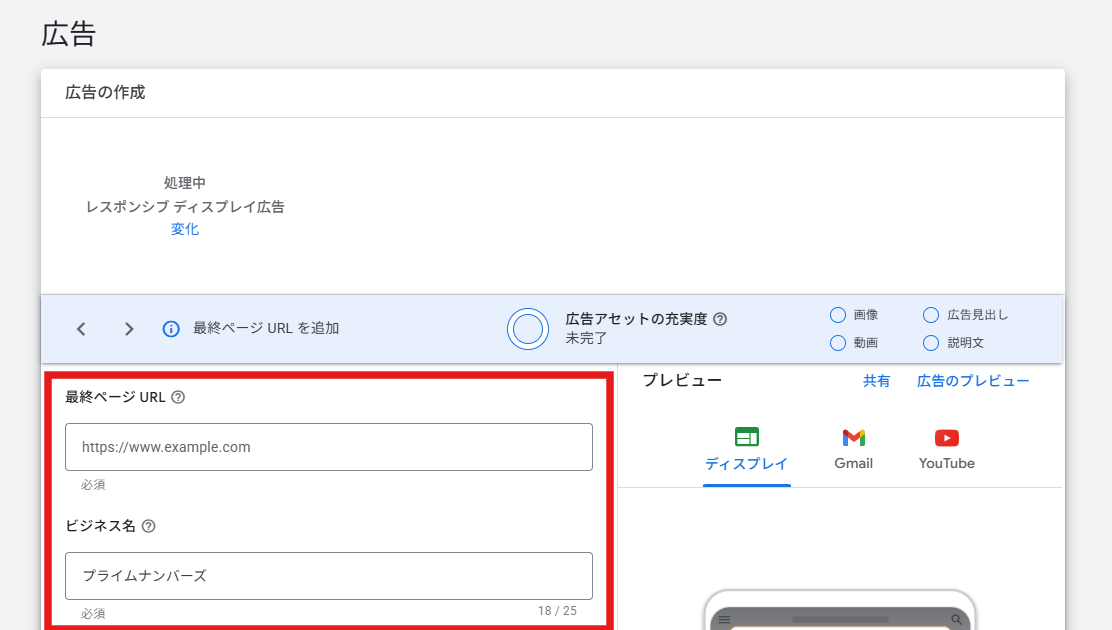
Task: Click help icon beside 最終ページ URL label
Action: [x=178, y=397]
